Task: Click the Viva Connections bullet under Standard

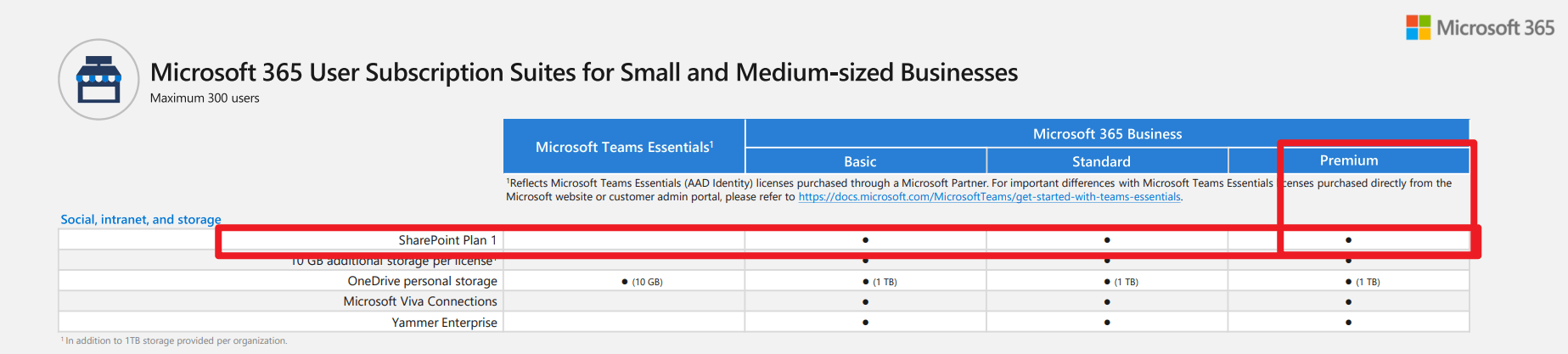Action: pos(1107,302)
